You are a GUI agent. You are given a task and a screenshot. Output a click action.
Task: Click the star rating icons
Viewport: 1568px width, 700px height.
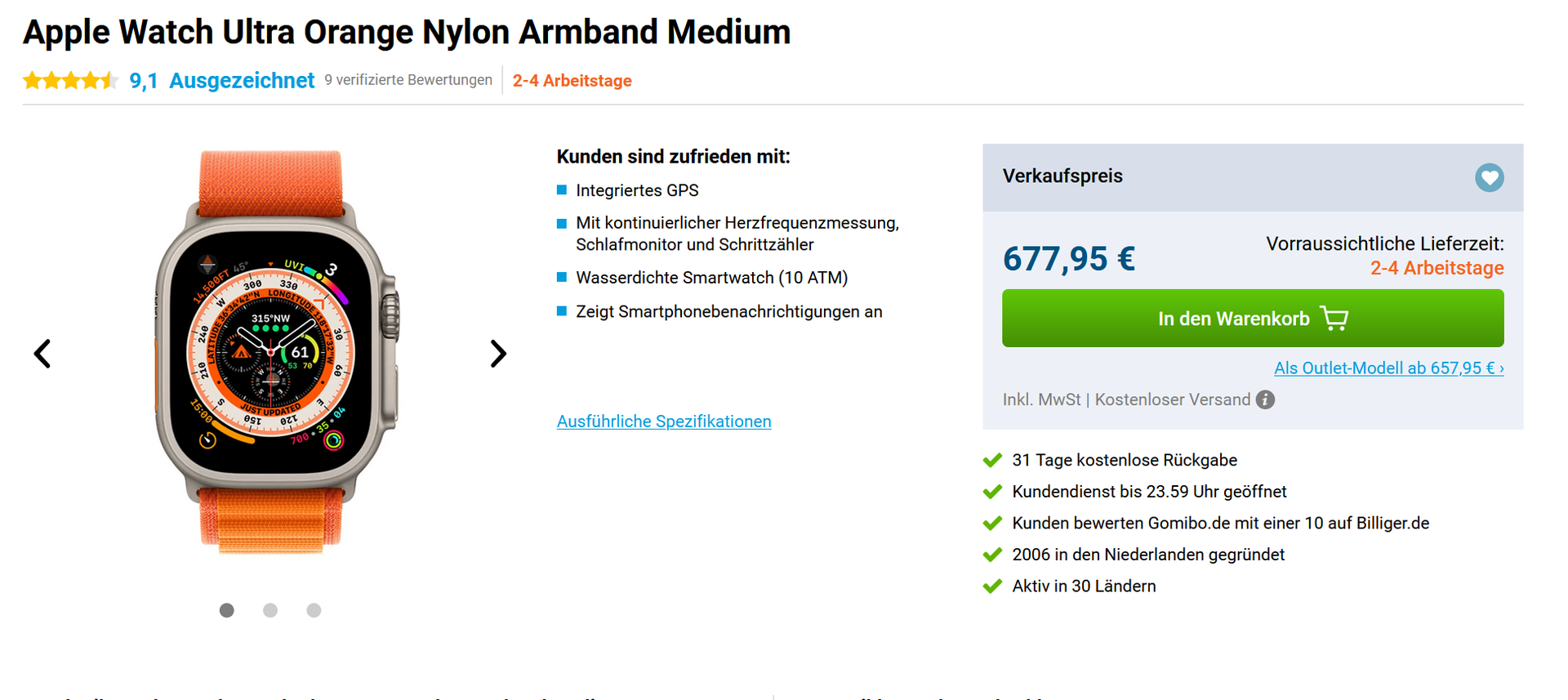pos(70,80)
